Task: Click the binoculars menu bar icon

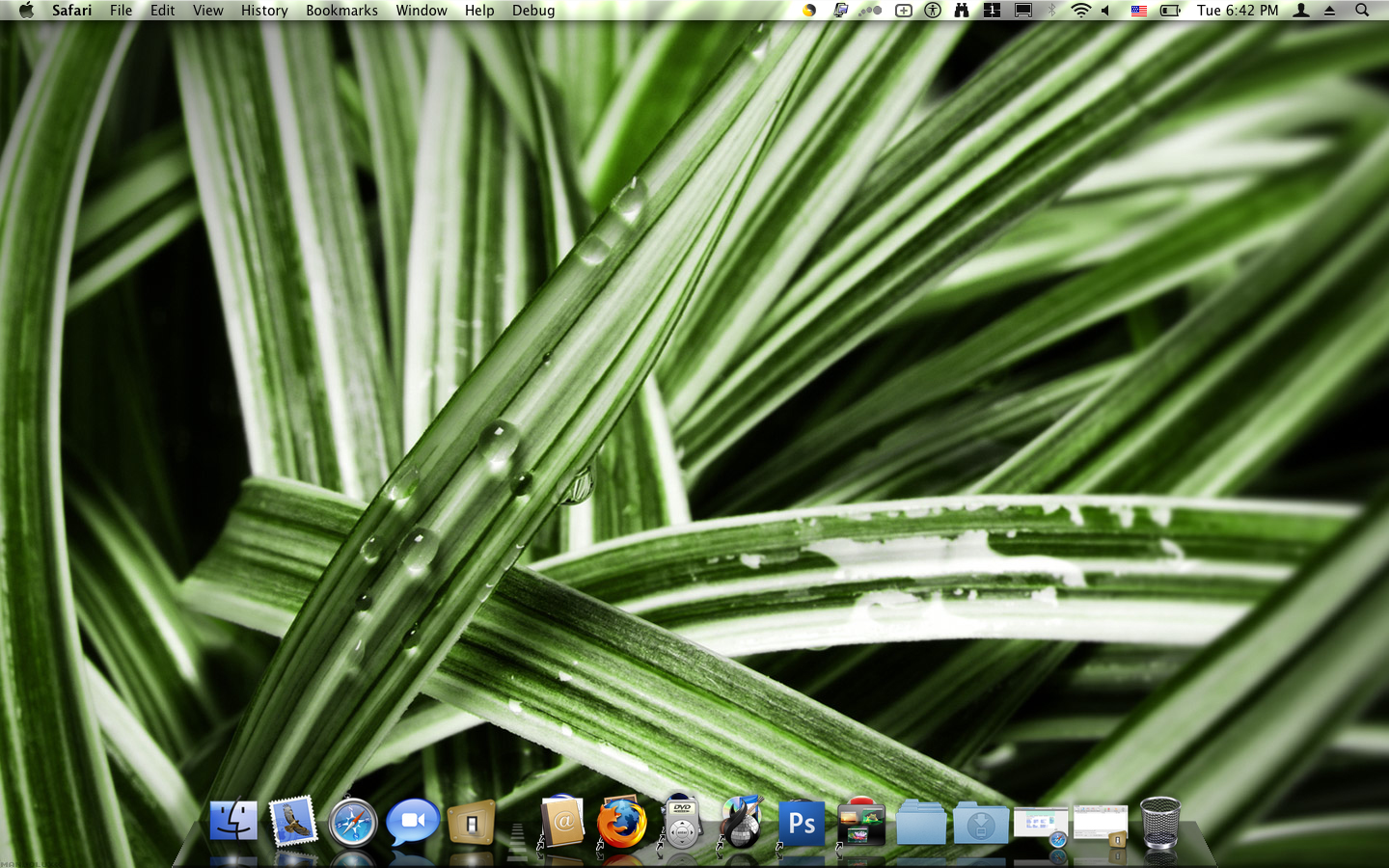Action: tap(962, 11)
